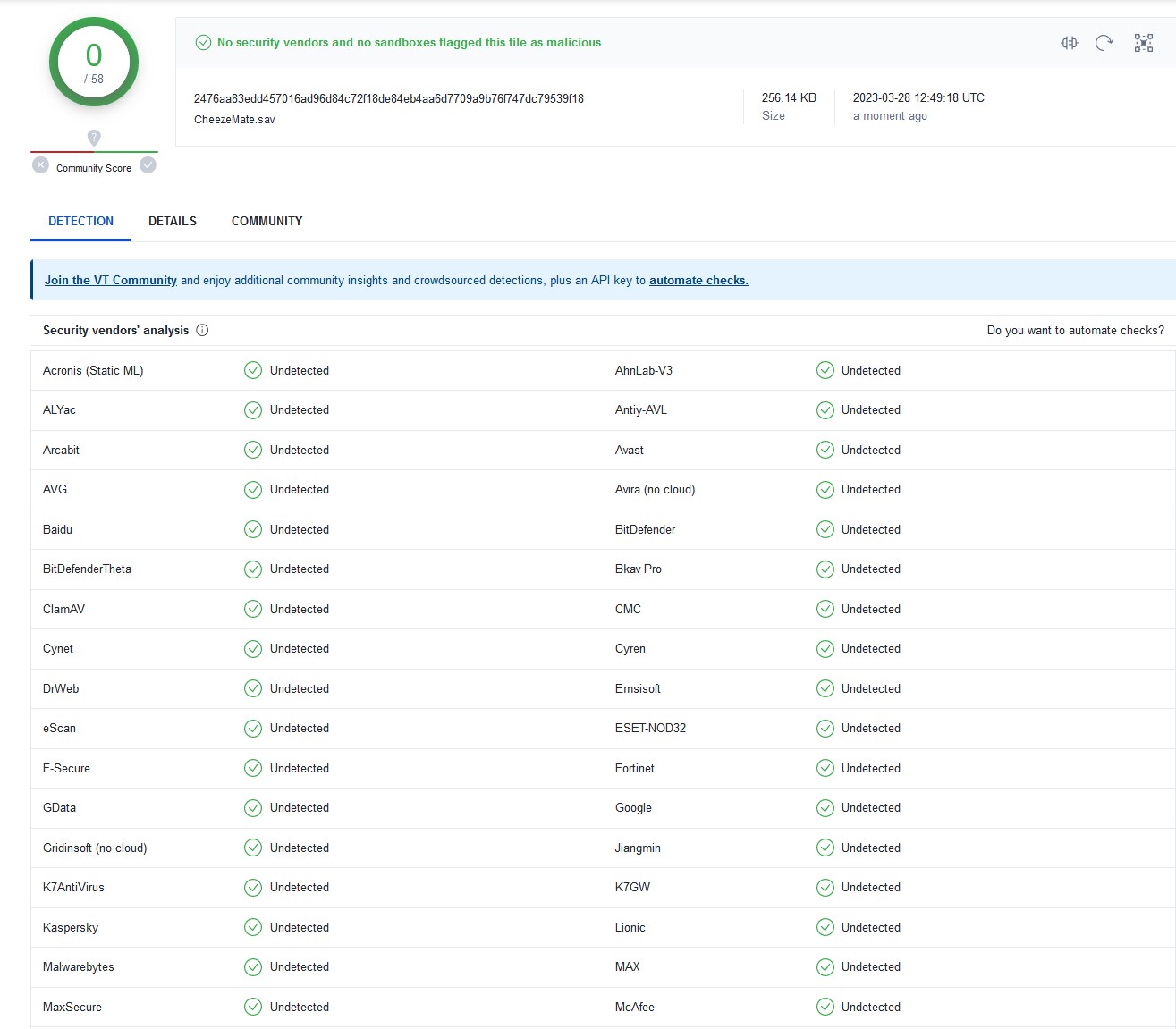Viewport: 1176px width, 1029px height.
Task: Click the Kaspersky undetected check icon
Action: click(x=253, y=927)
